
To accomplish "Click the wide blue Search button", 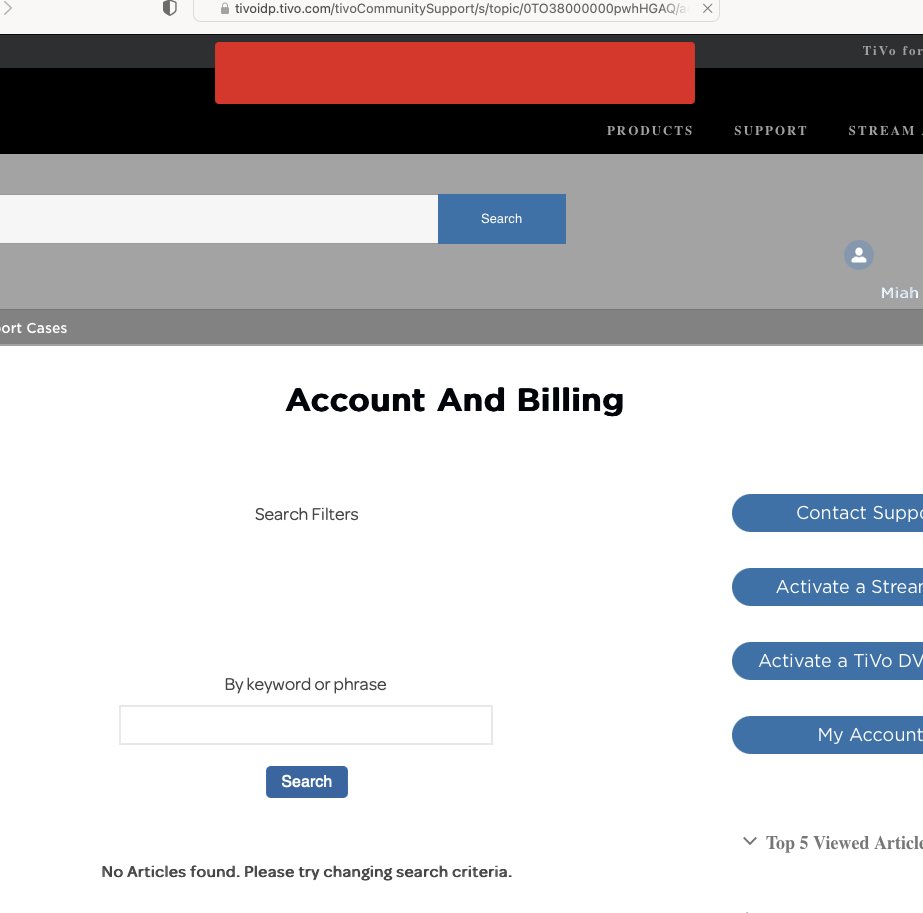I will click(x=502, y=219).
